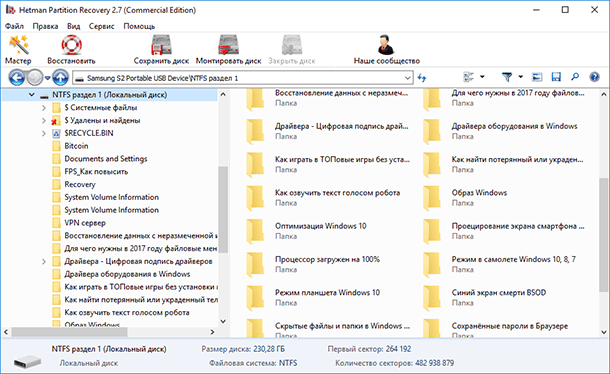Screen dimensions: 610x374
Task: Click the tree panel vertical scrollbar thumb
Action: (x=223, y=210)
